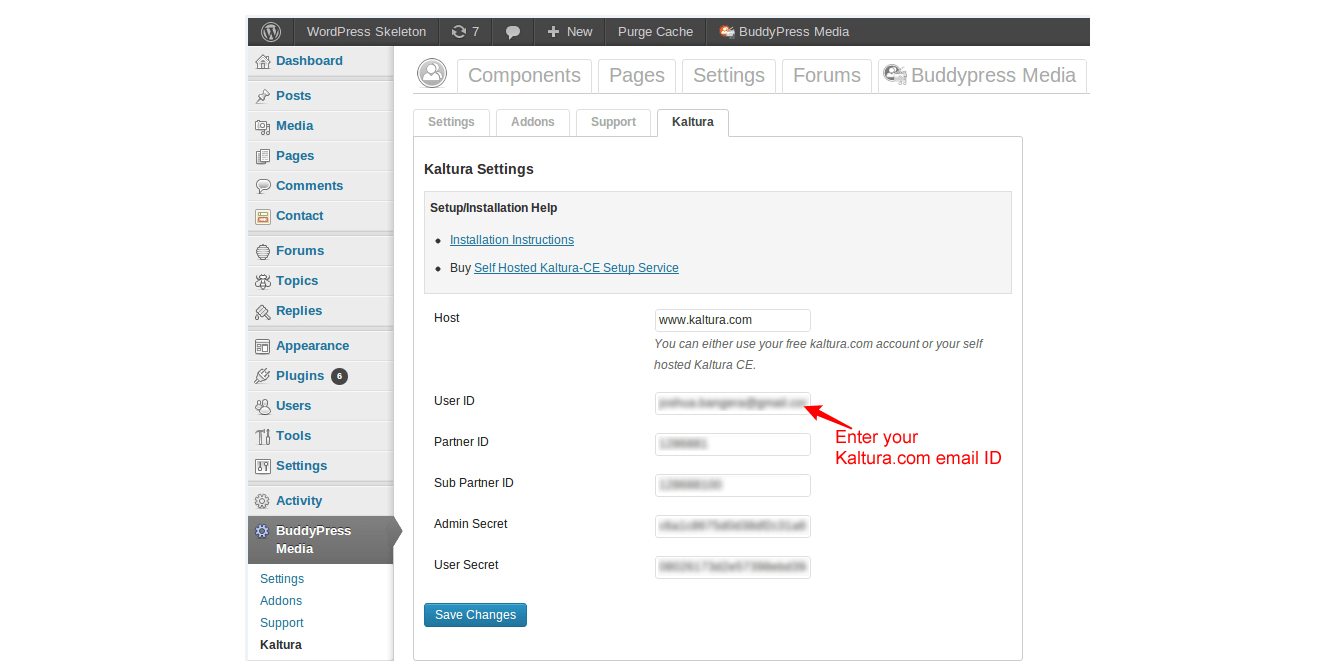Switch to the Support sub-tab
Image resolution: width=1324 pixels, height=672 pixels.
coord(613,122)
